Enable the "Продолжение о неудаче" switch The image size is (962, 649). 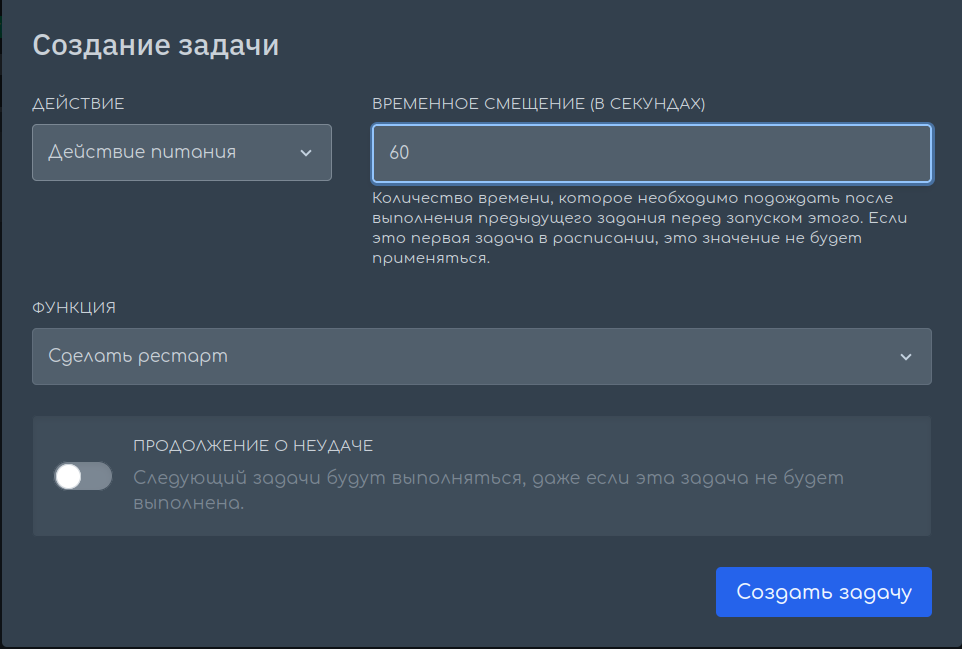pyautogui.click(x=83, y=476)
